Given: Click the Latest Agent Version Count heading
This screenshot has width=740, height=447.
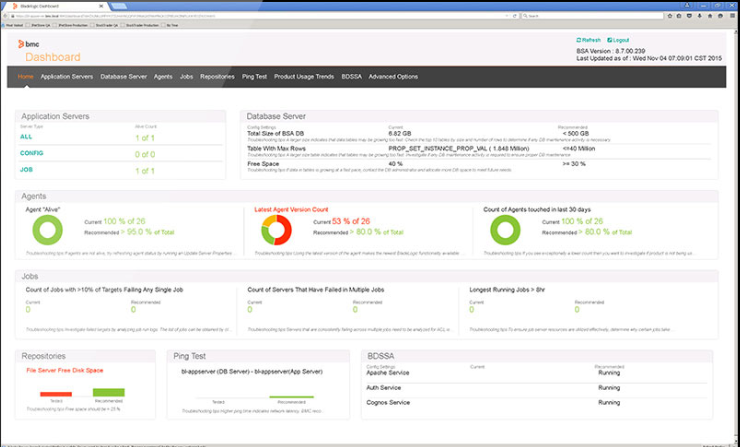Looking at the screenshot, I should click(x=291, y=210).
